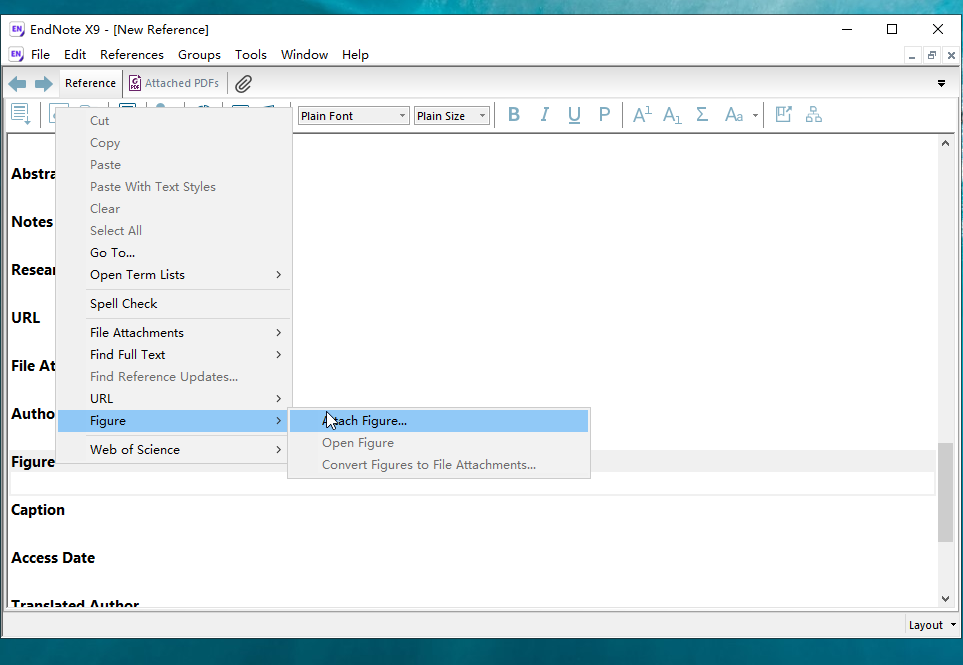Restore the inner document window
The width and height of the screenshot is (963, 665).
[x=932, y=55]
